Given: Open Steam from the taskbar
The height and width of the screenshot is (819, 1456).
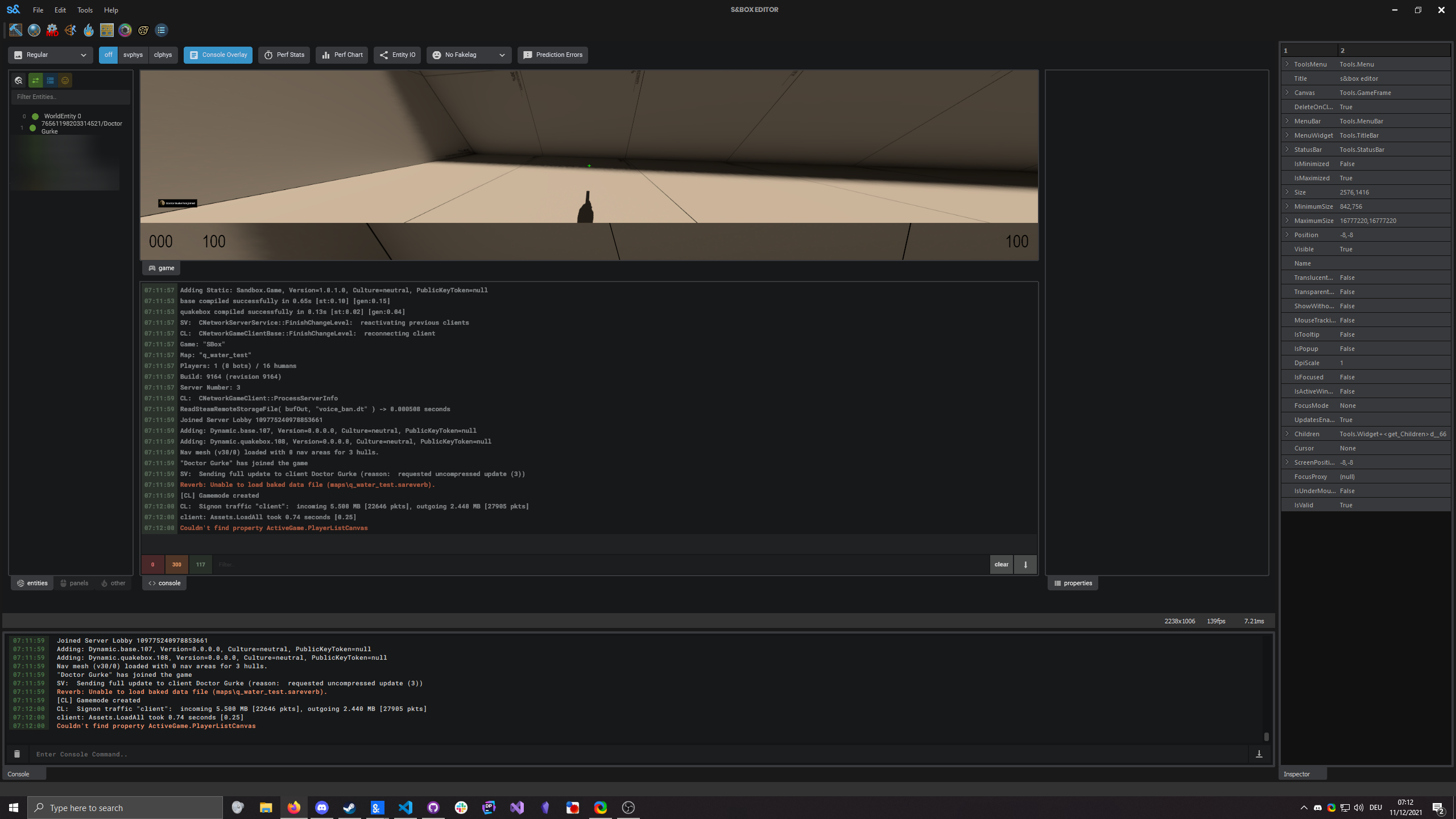Looking at the screenshot, I should [x=350, y=808].
